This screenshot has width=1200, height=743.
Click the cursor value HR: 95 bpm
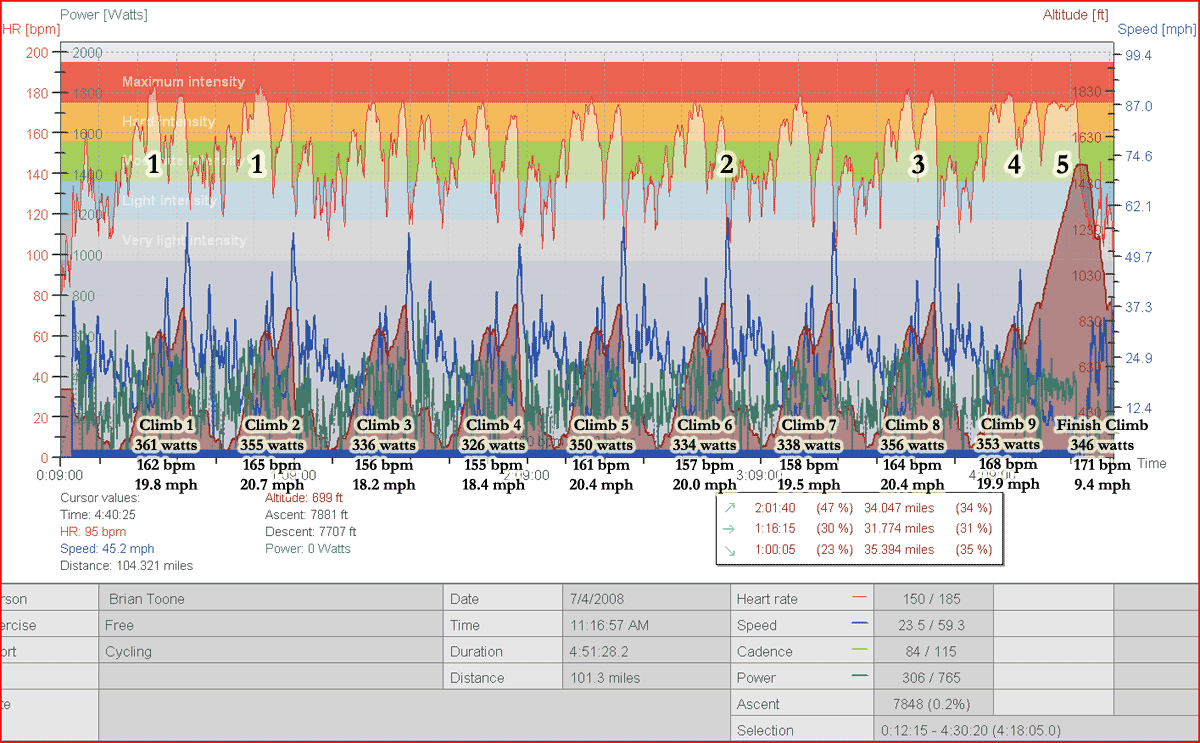point(93,531)
